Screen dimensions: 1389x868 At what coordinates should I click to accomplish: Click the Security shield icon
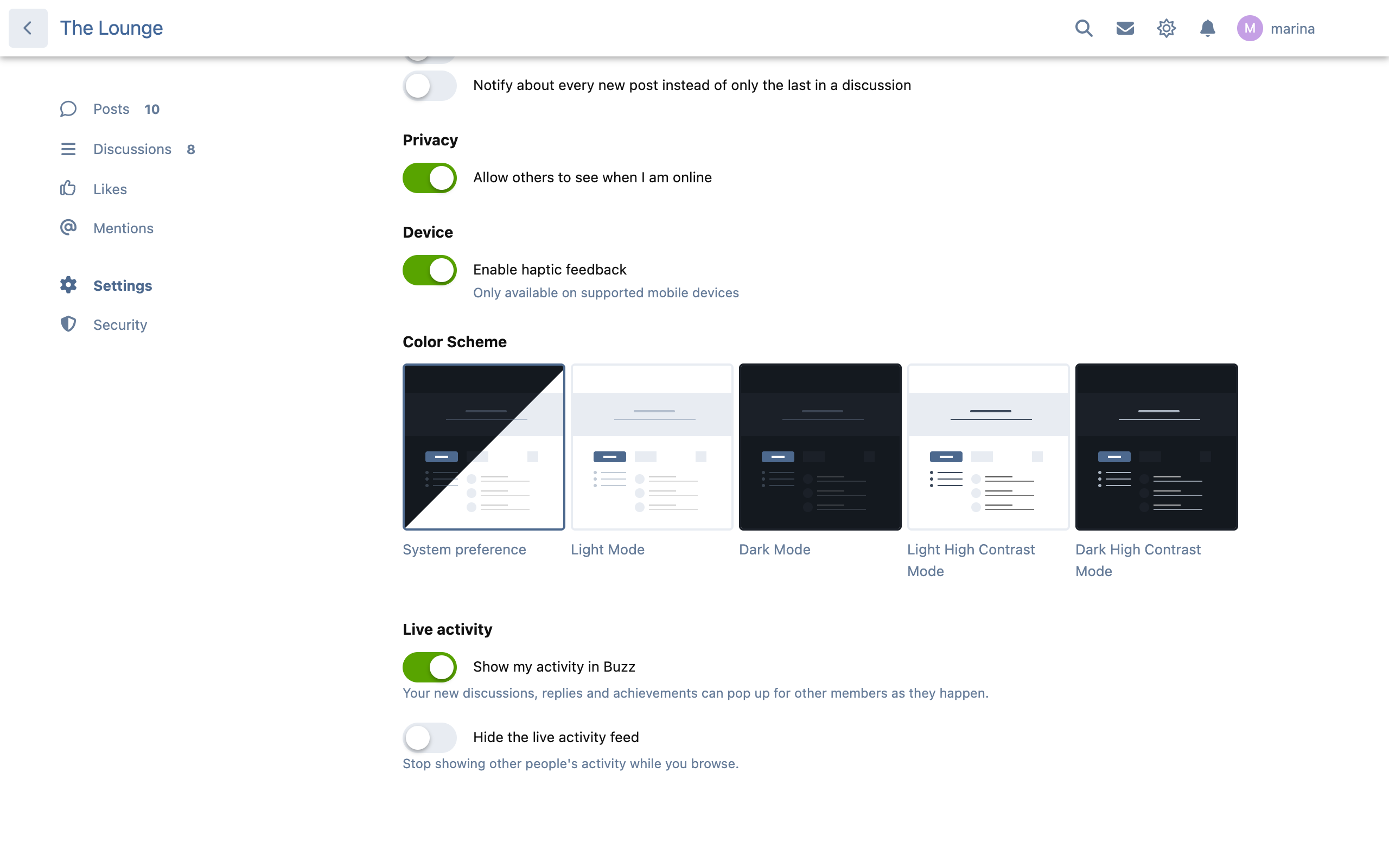68,324
